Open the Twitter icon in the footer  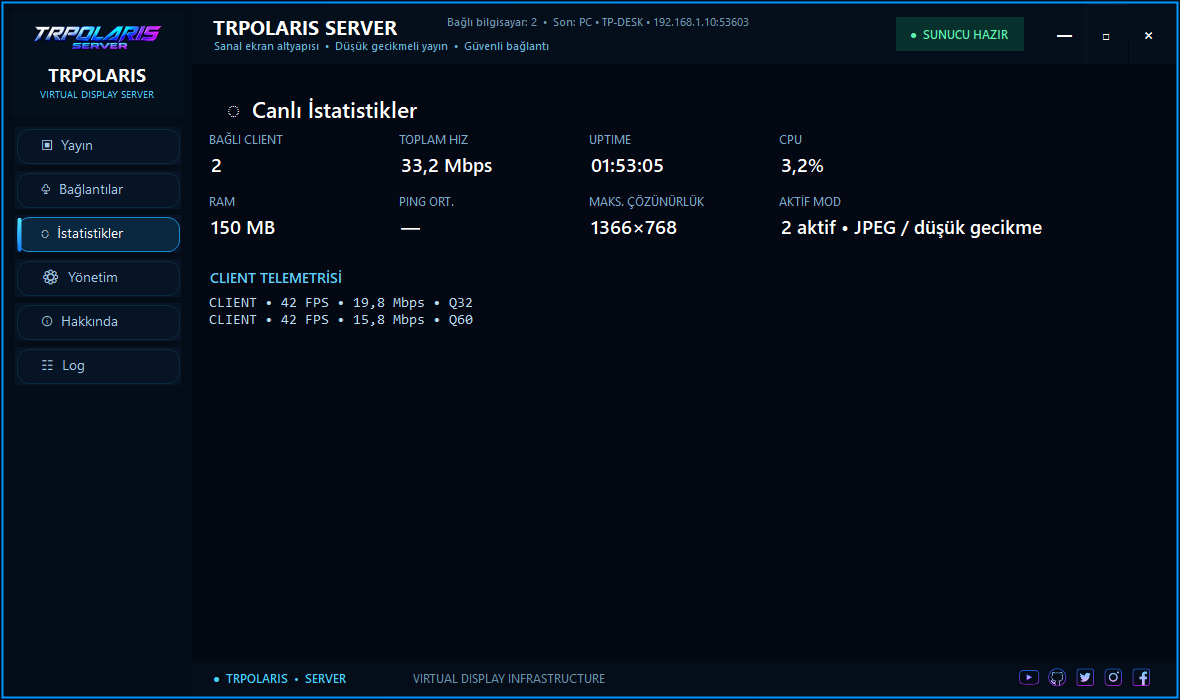click(x=1084, y=677)
